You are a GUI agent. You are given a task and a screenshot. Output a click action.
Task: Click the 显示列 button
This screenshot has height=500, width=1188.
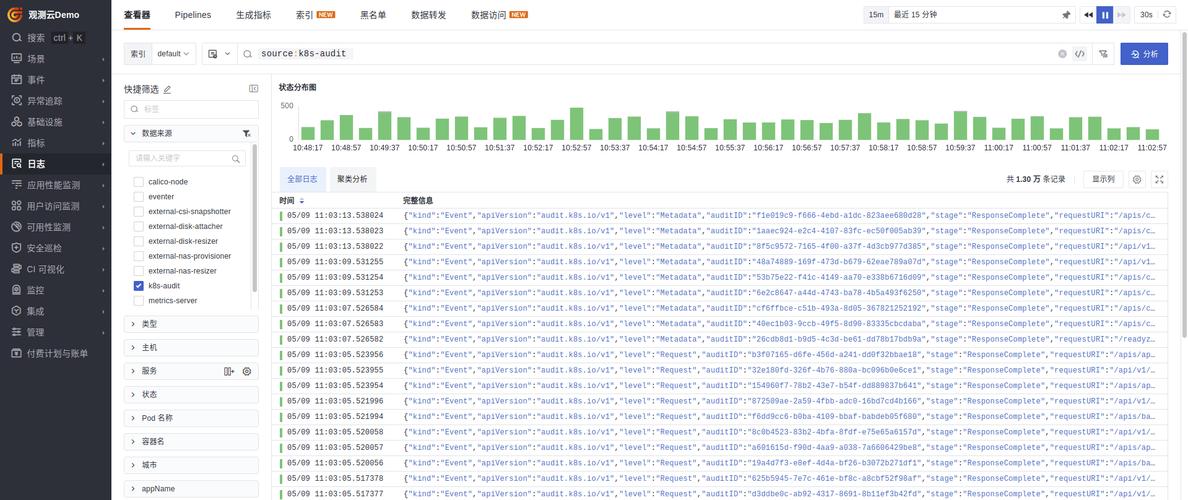pos(1102,180)
